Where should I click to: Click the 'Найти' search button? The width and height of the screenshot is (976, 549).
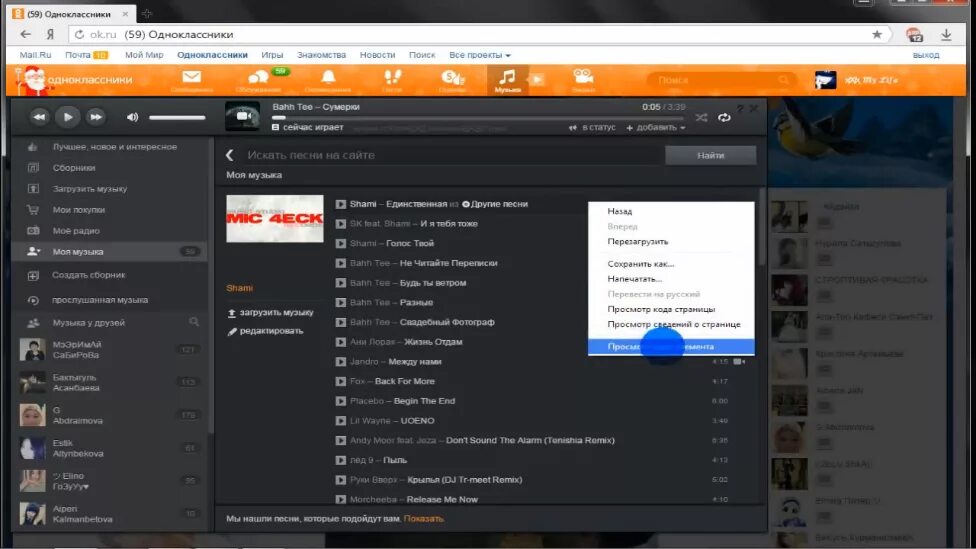710,155
